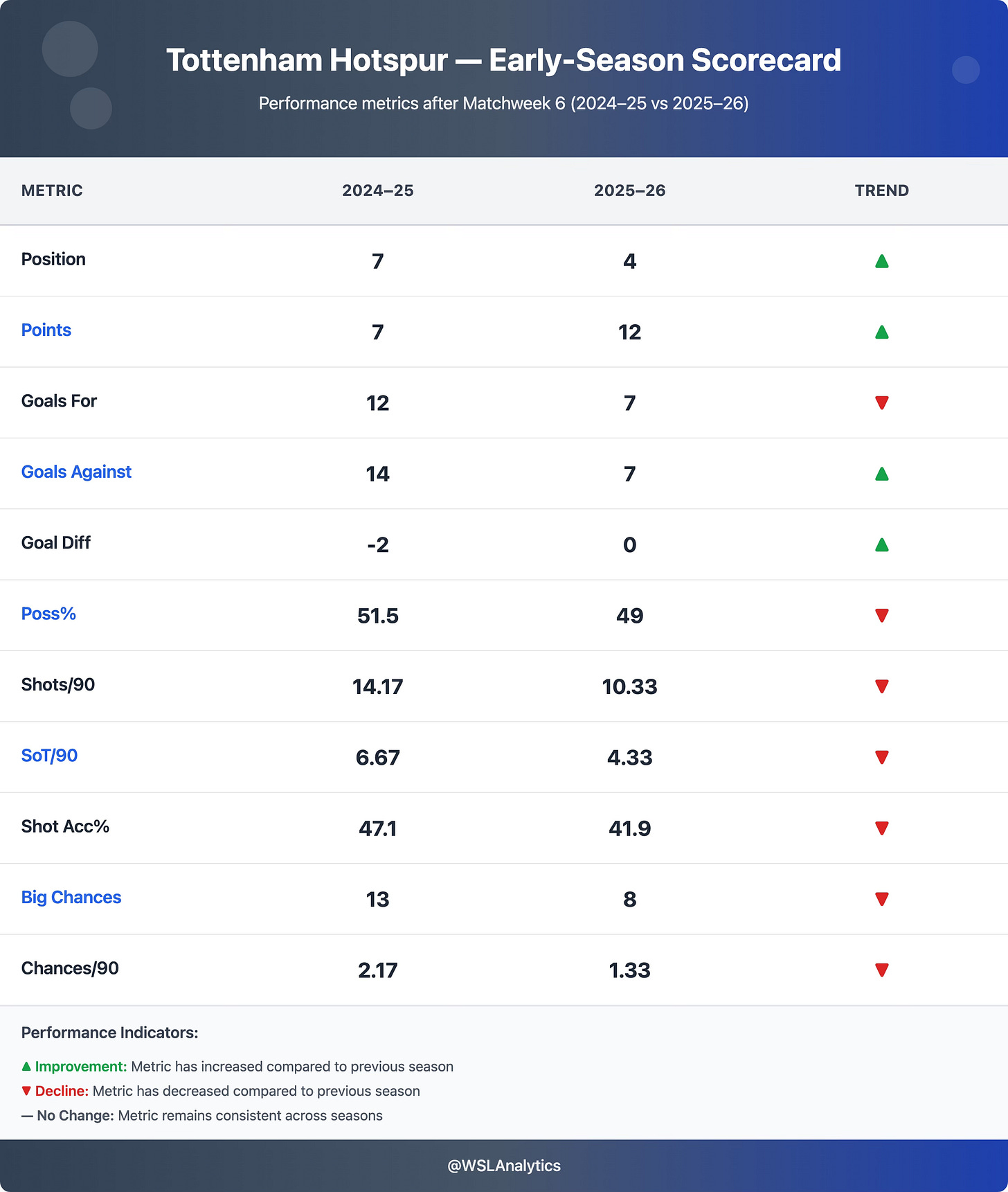This screenshot has width=1008, height=1192.
Task: Click the Goal Diff value -2
Action: [378, 544]
